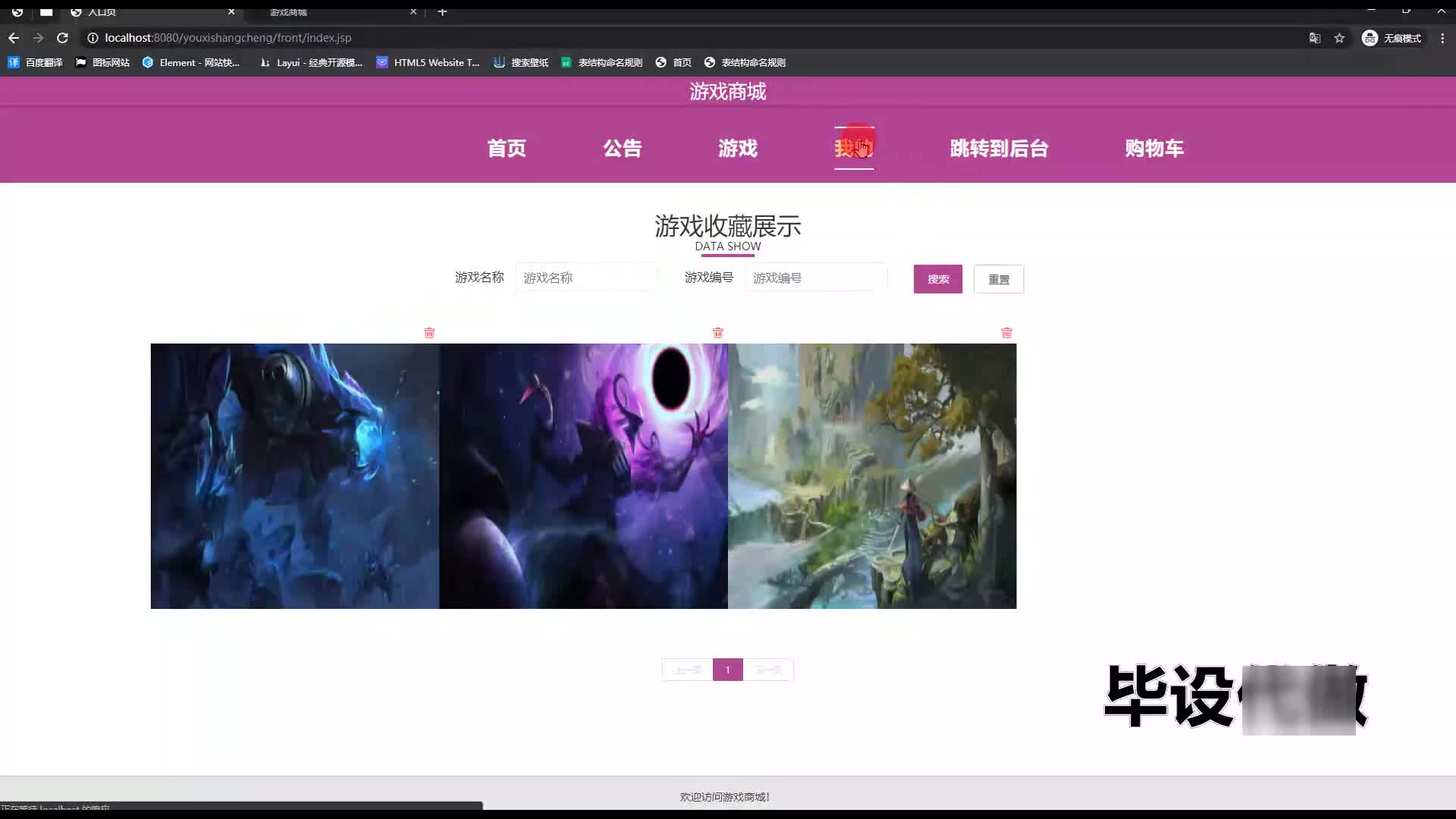1456x819 pixels.
Task: Select the underlined 我的 navigation item
Action: click(854, 148)
